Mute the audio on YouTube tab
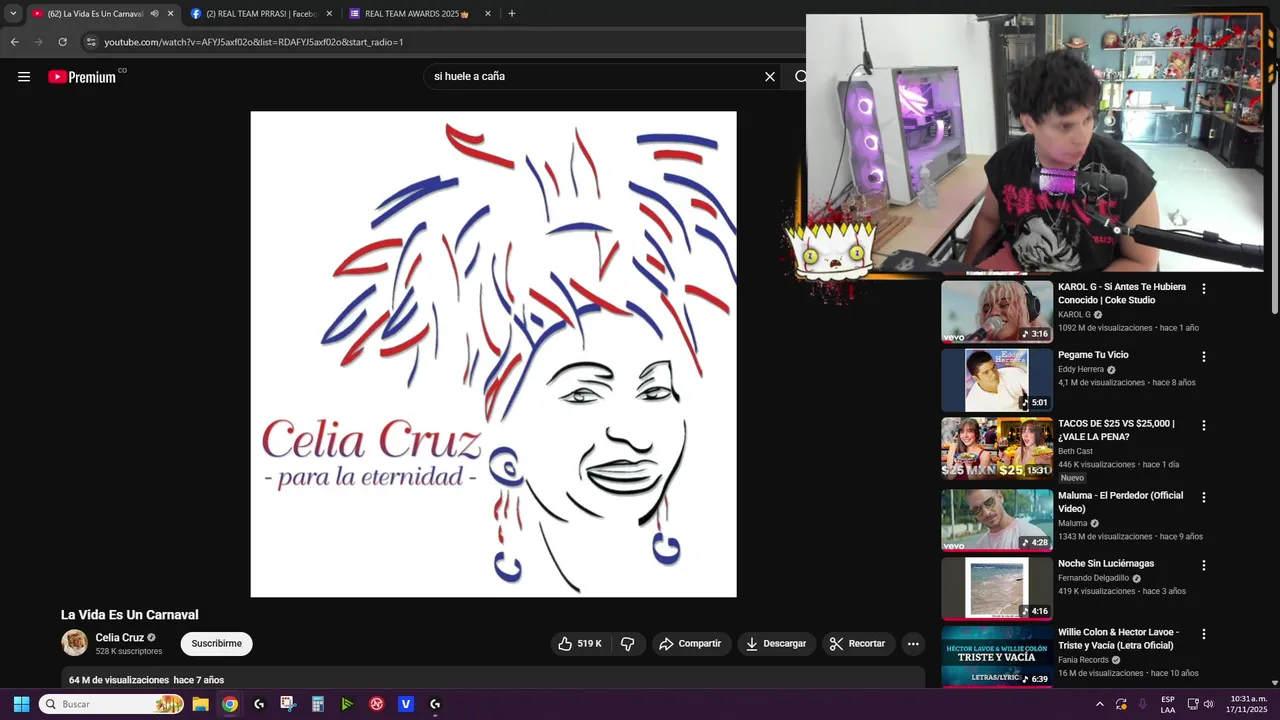Screen dimensions: 1280x720 (x=154, y=14)
